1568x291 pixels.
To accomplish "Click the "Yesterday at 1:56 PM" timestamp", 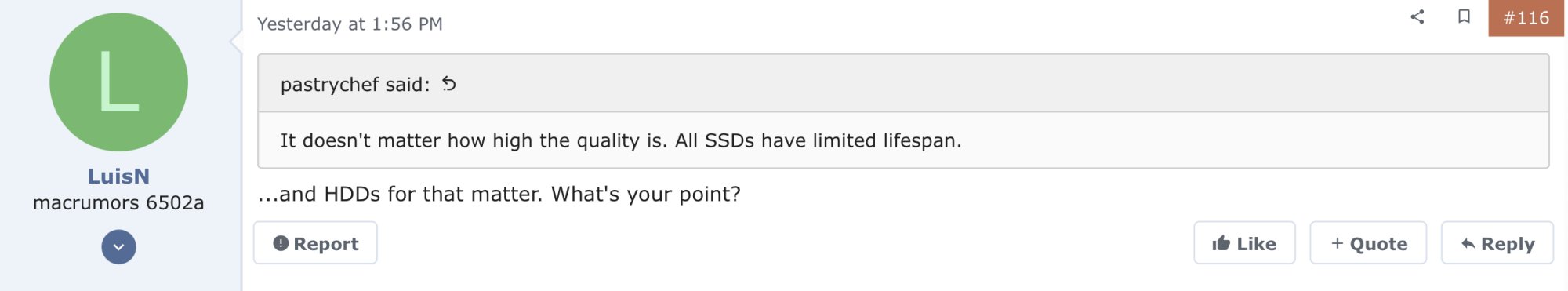I will pos(350,24).
